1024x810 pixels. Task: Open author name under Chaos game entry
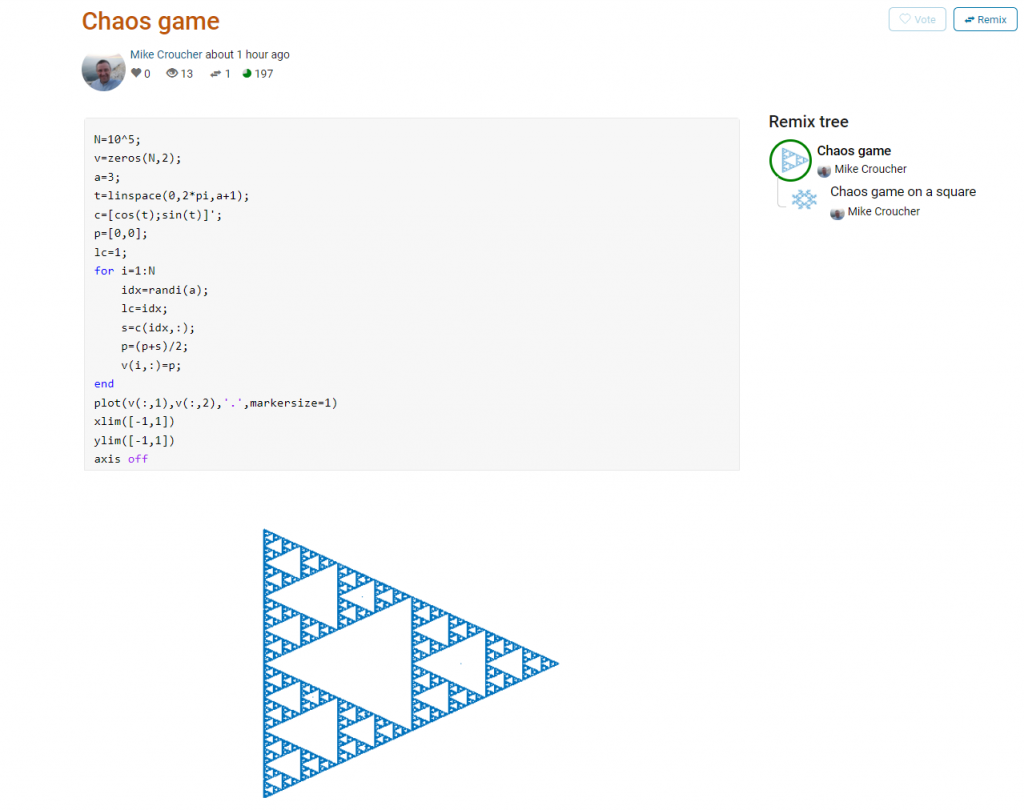tap(870, 169)
